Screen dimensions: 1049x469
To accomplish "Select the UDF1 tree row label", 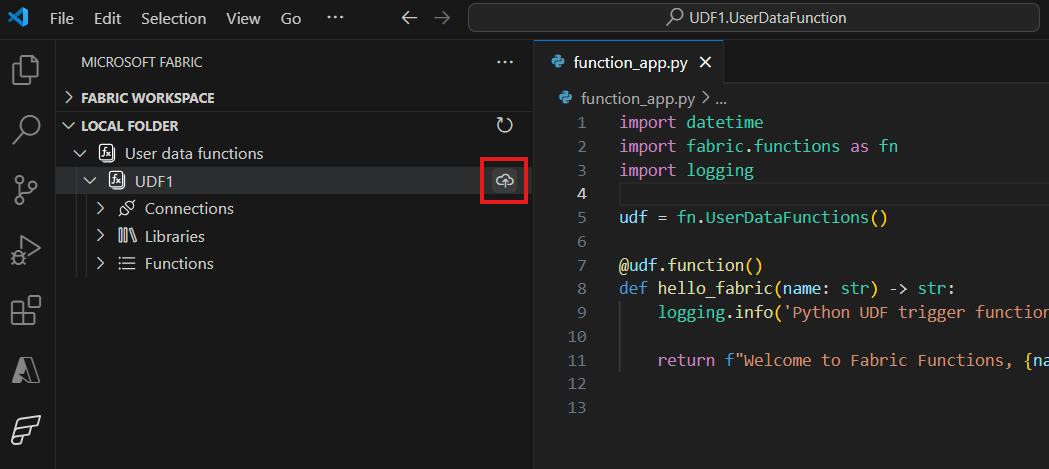I will click(x=154, y=181).
